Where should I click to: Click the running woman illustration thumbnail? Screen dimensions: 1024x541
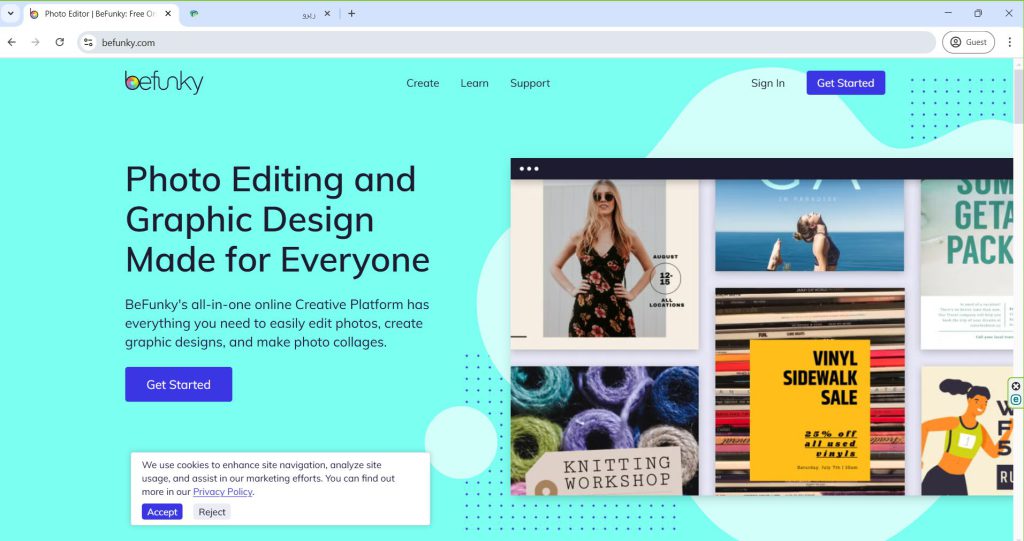pos(967,431)
